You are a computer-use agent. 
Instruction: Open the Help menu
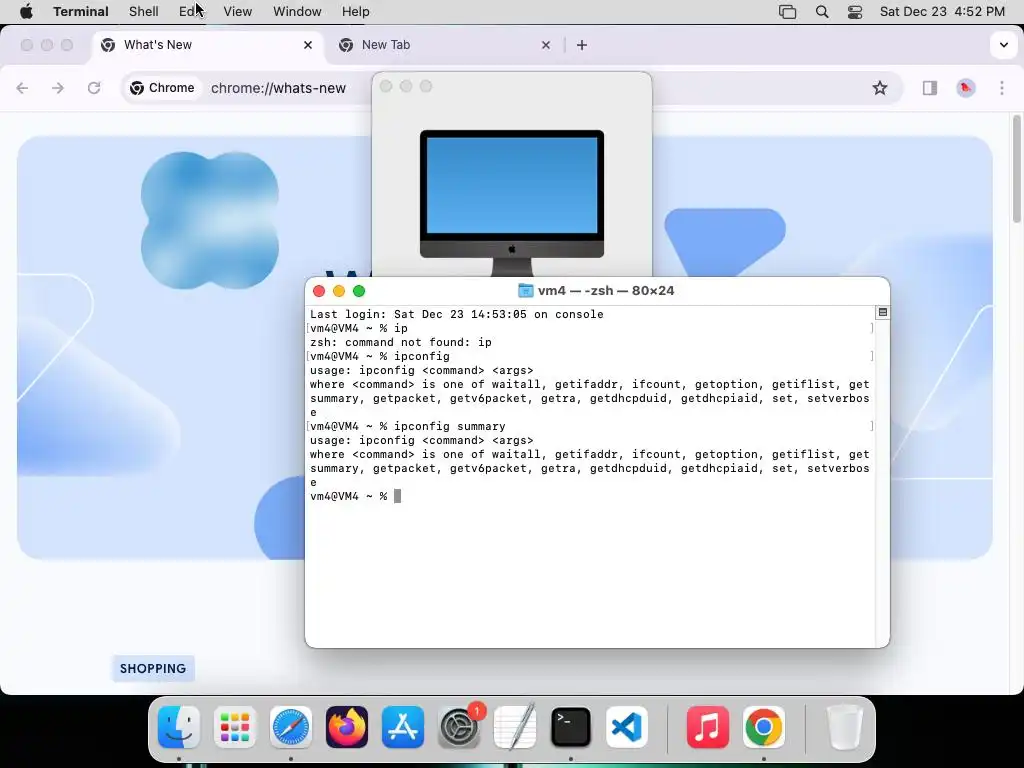coord(355,11)
